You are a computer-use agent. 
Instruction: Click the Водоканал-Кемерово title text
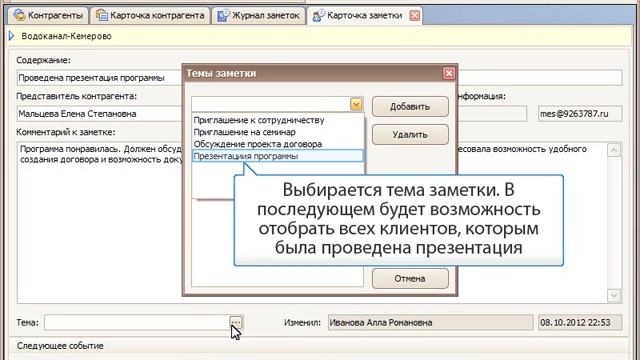tap(67, 36)
